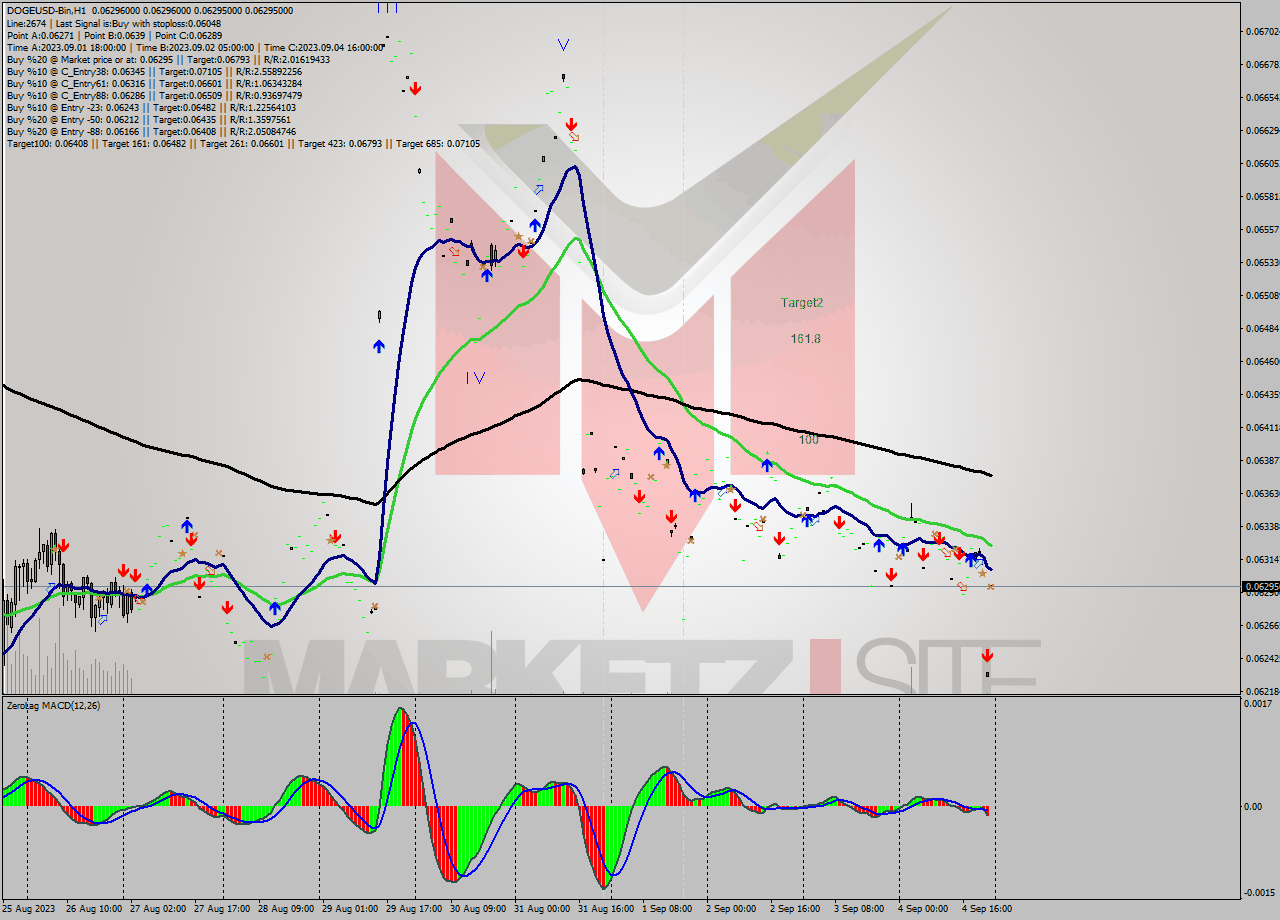Viewport: 1280px width, 920px height.
Task: Click 0.06363 on the price axis
Action: [x=1261, y=493]
